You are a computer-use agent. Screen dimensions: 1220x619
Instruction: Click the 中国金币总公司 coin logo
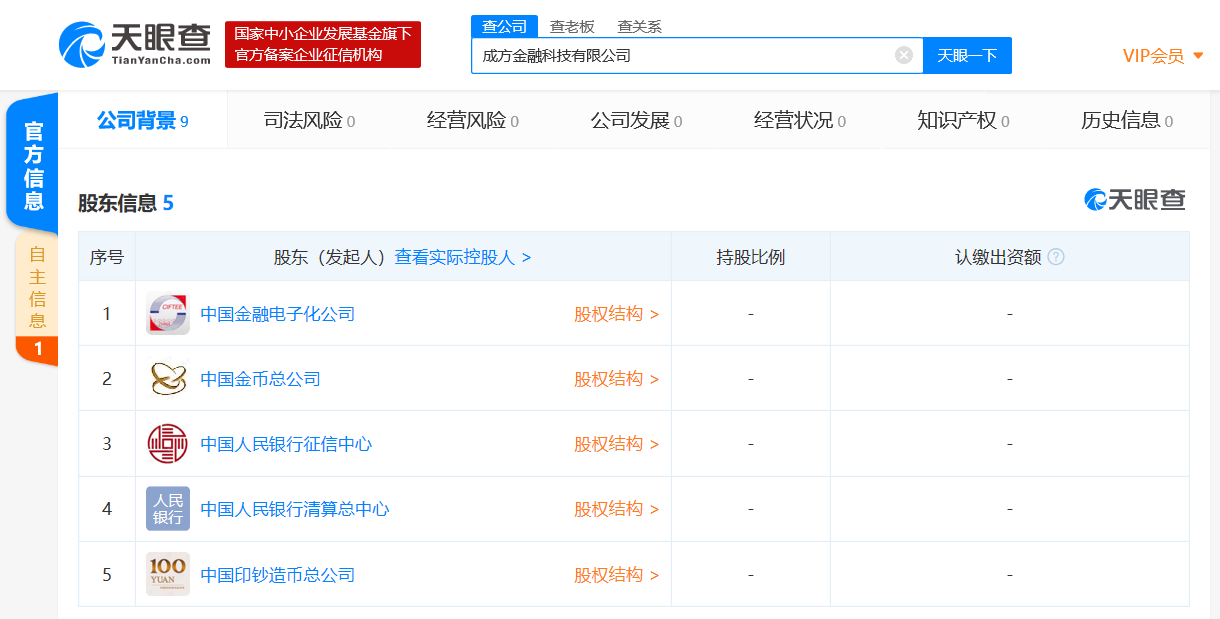[167, 378]
